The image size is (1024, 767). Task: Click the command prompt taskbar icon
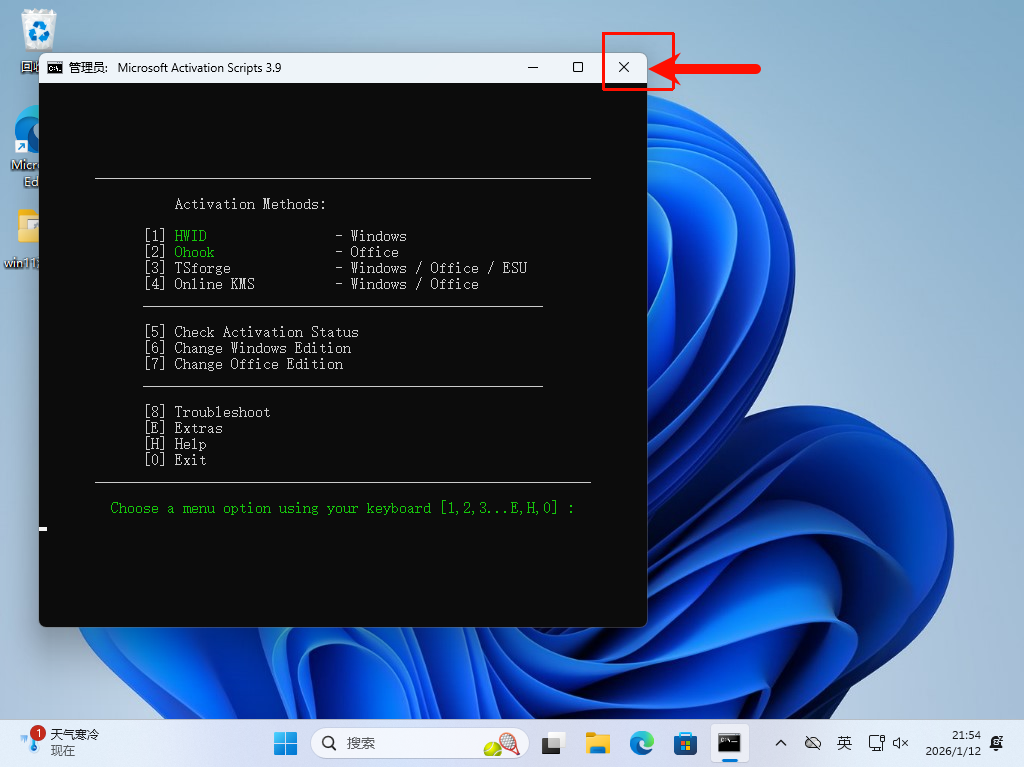(x=729, y=743)
